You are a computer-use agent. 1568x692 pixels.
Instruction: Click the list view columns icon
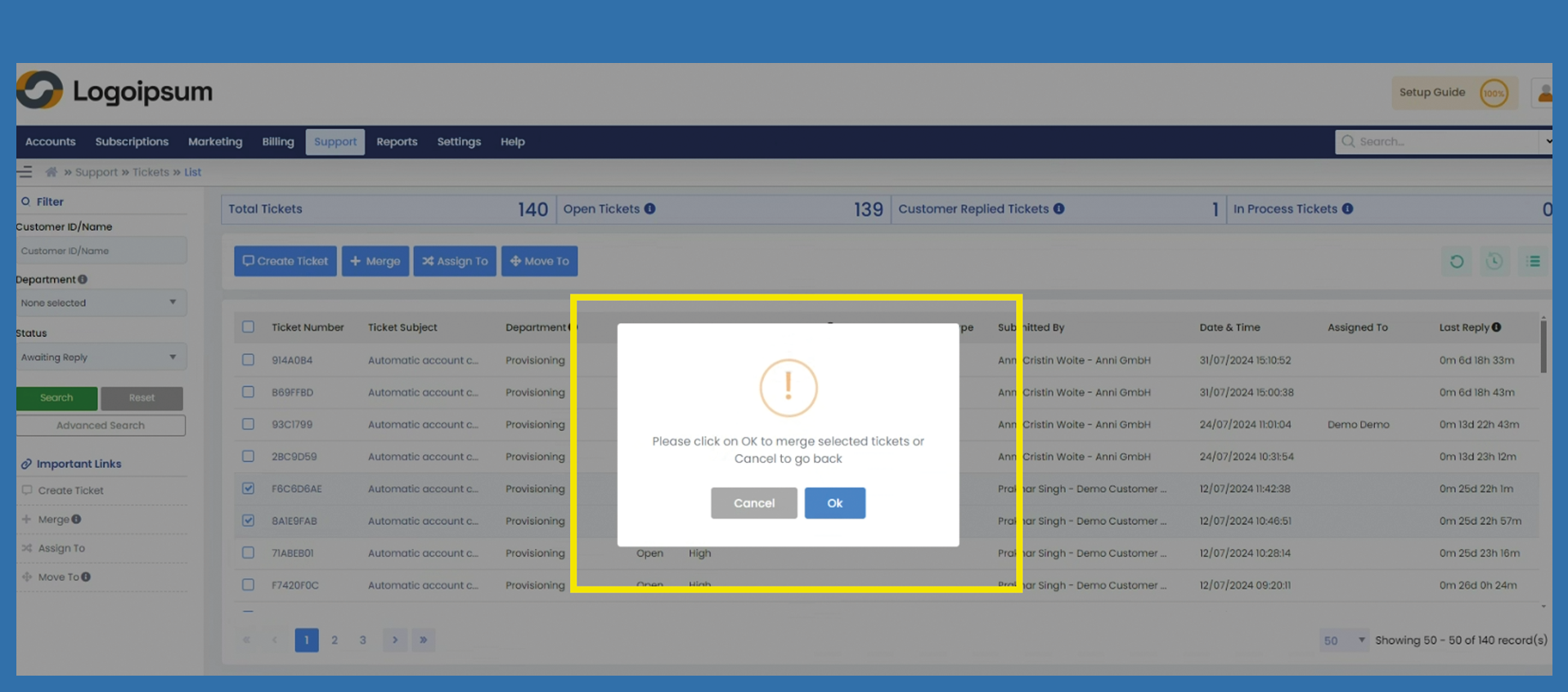point(1533,262)
